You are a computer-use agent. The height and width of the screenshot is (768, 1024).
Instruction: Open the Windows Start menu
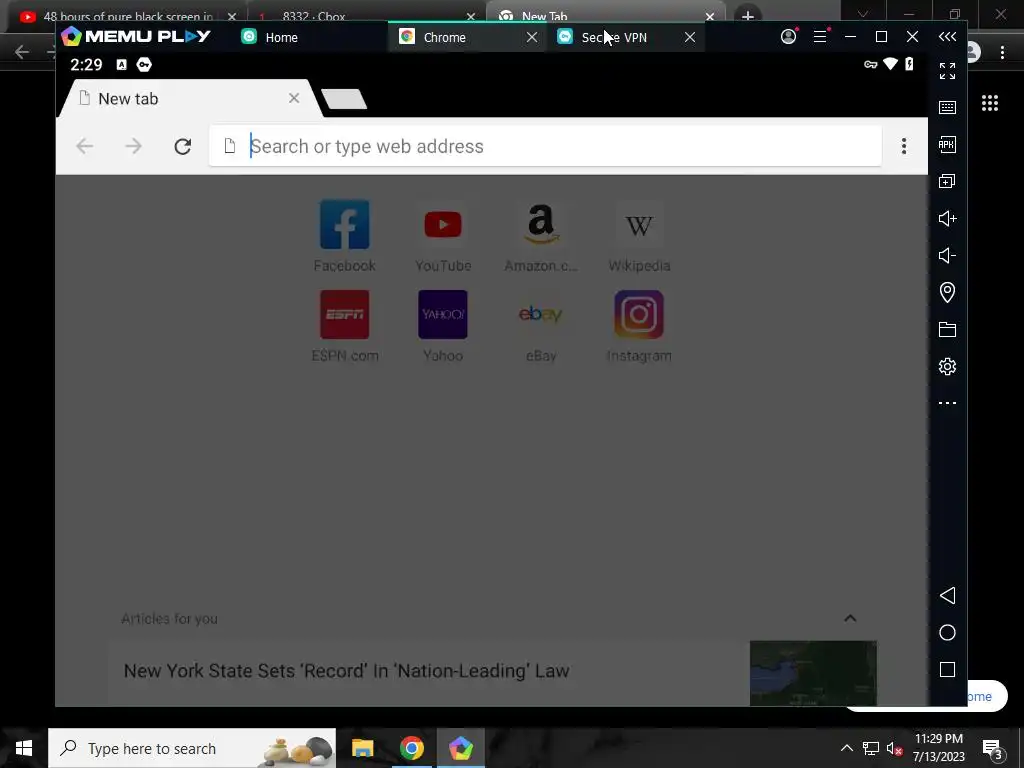point(24,748)
